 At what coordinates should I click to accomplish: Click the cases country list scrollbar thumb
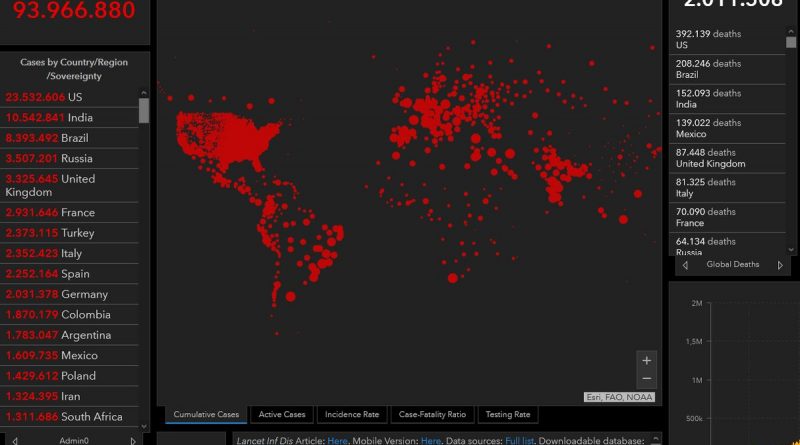click(144, 110)
